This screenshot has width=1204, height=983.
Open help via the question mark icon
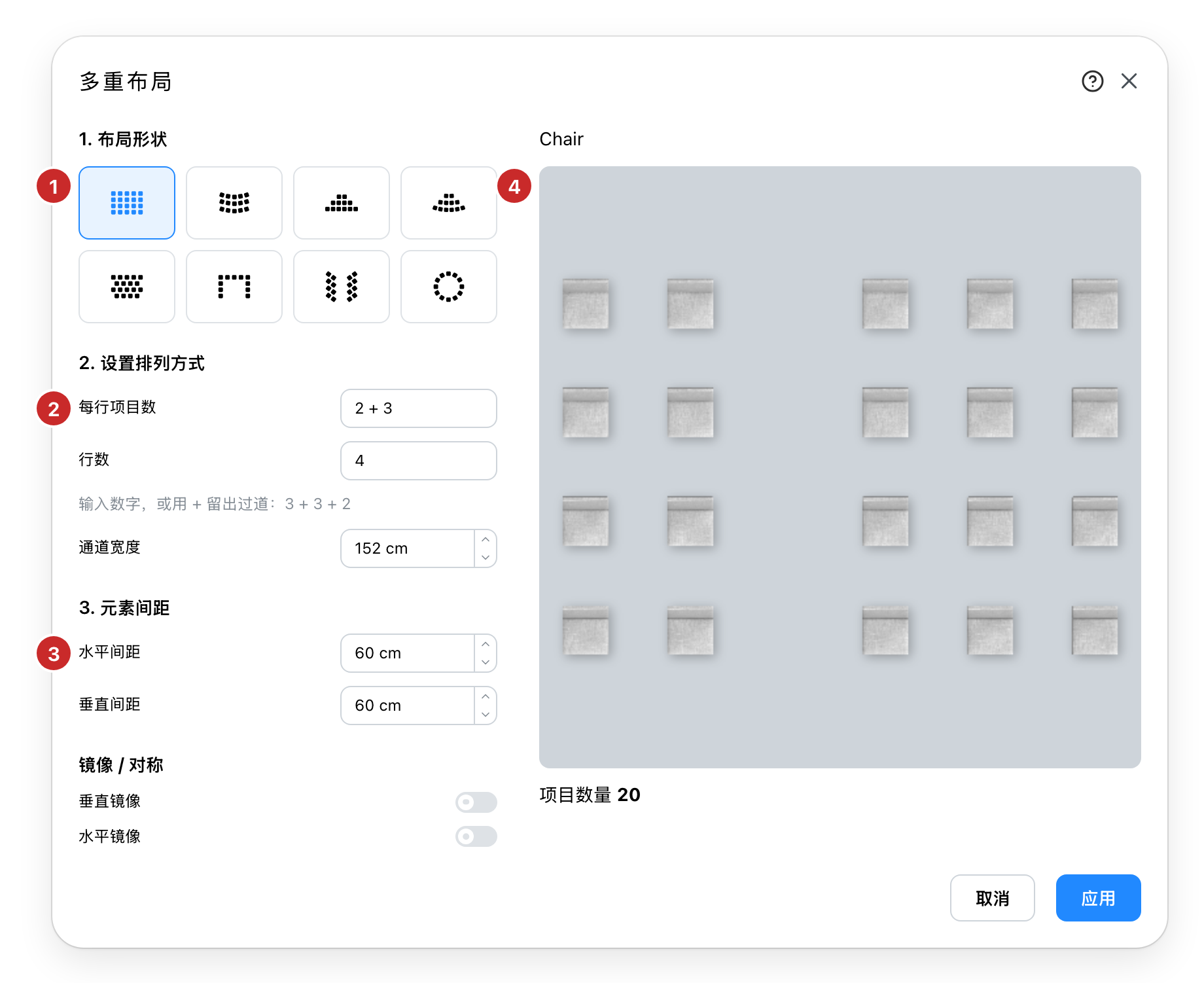[x=1092, y=81]
